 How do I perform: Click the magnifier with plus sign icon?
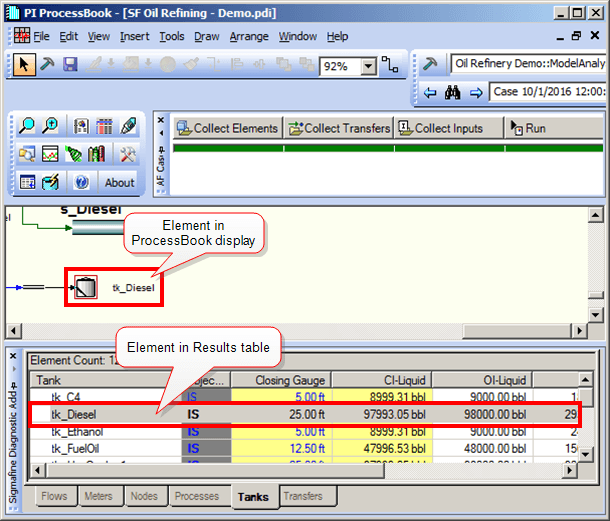[50, 126]
